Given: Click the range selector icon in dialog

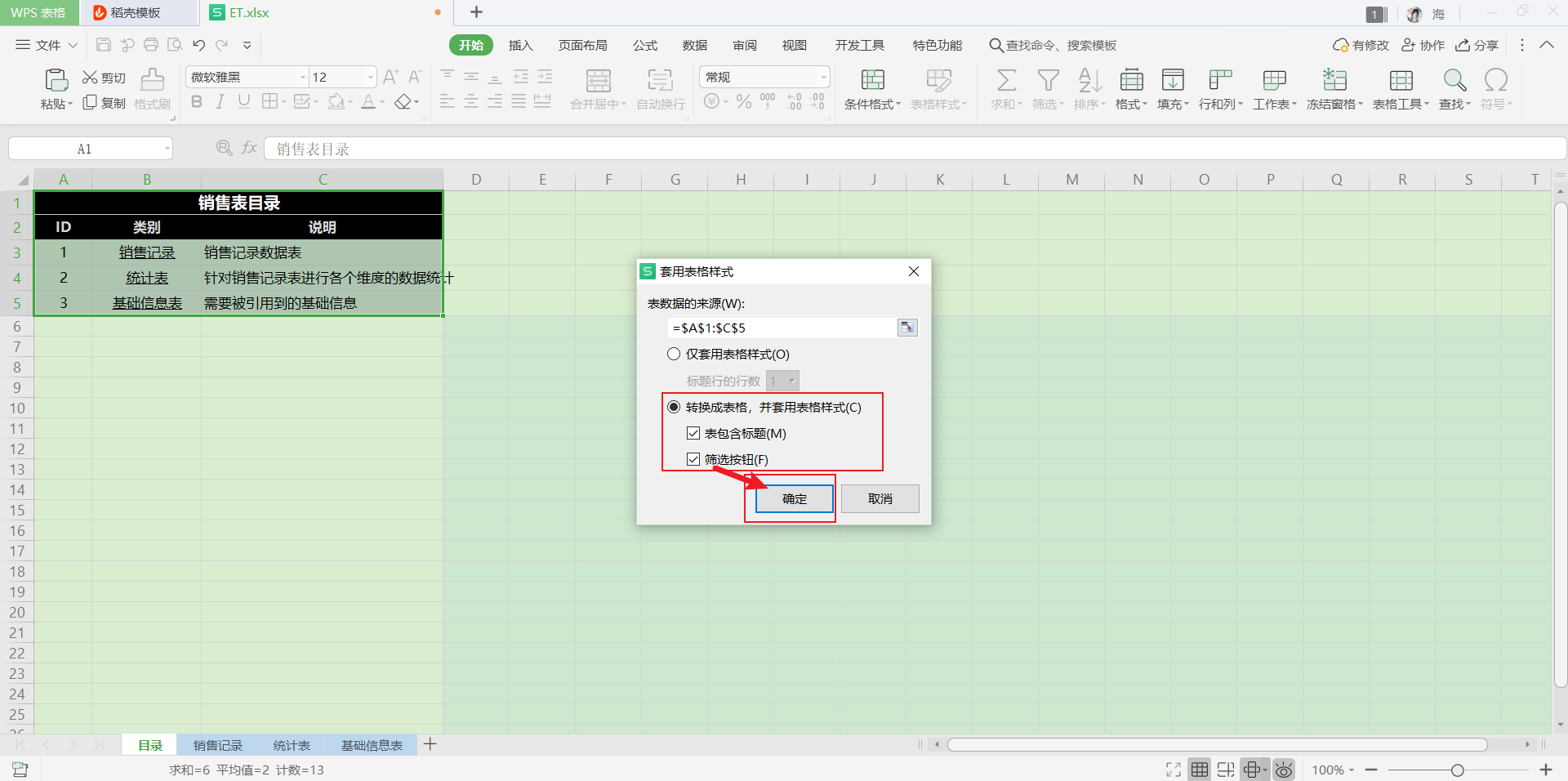Looking at the screenshot, I should click(x=907, y=328).
